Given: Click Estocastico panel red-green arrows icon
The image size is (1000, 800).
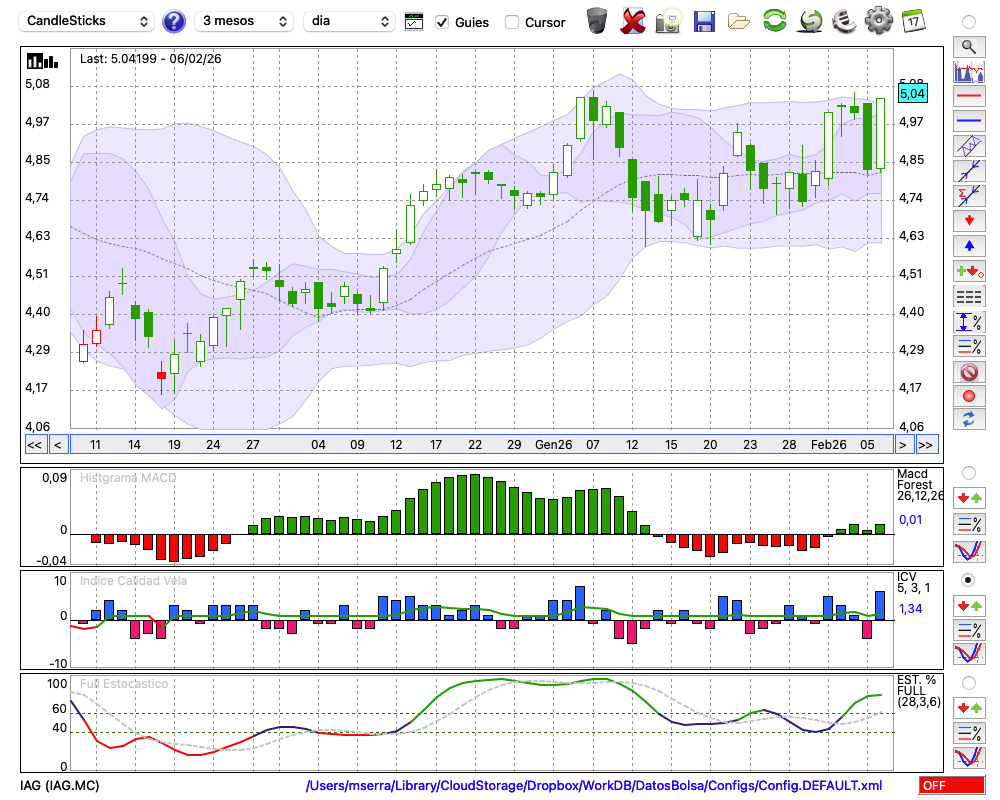Looking at the screenshot, I should (x=969, y=707).
